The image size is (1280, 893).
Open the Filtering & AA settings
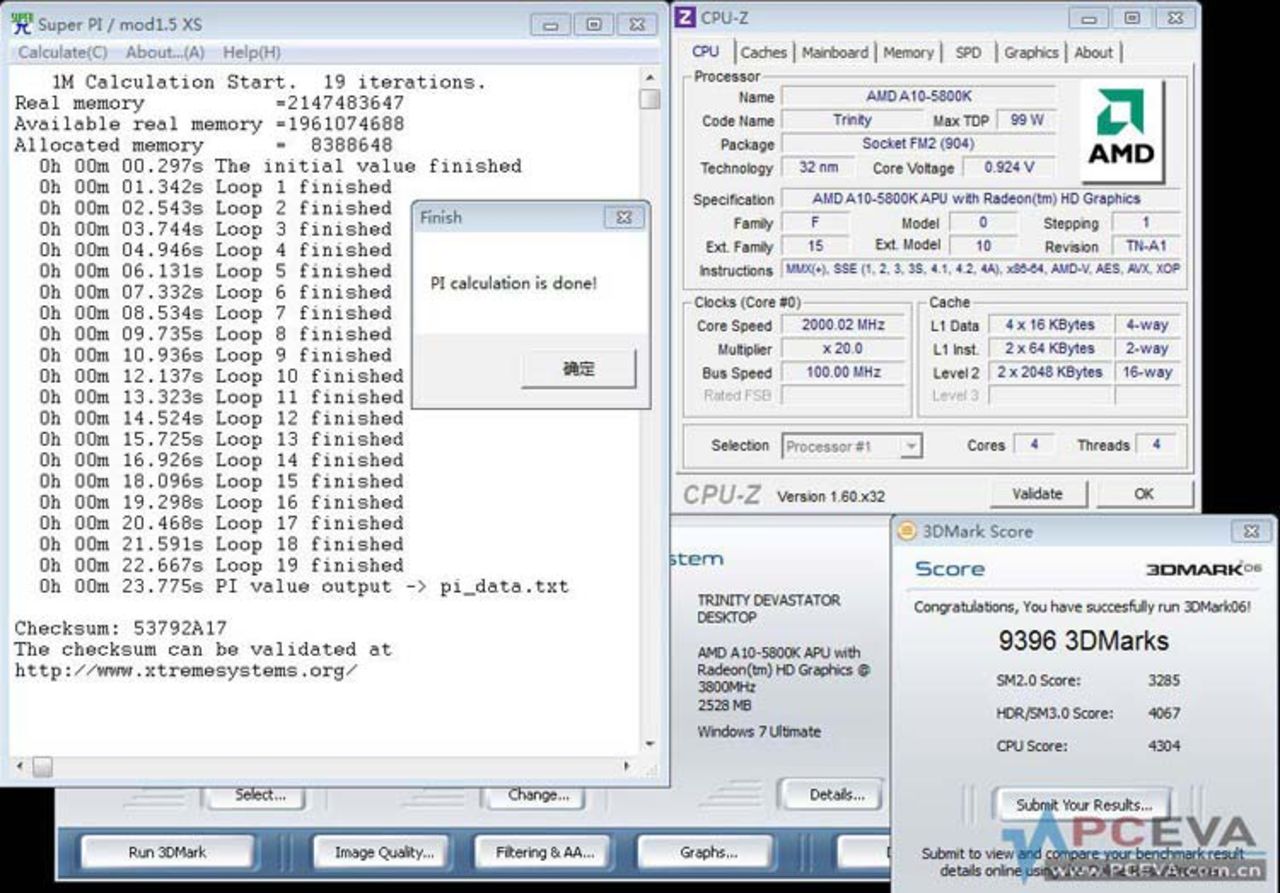543,852
